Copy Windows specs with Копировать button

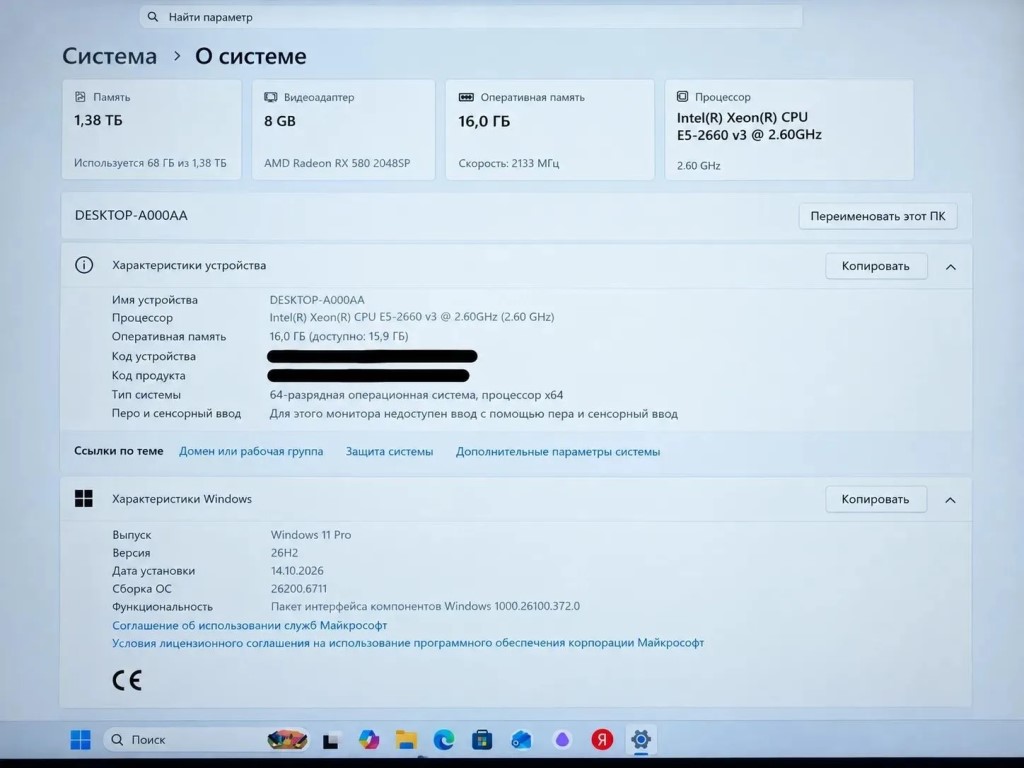tap(876, 500)
